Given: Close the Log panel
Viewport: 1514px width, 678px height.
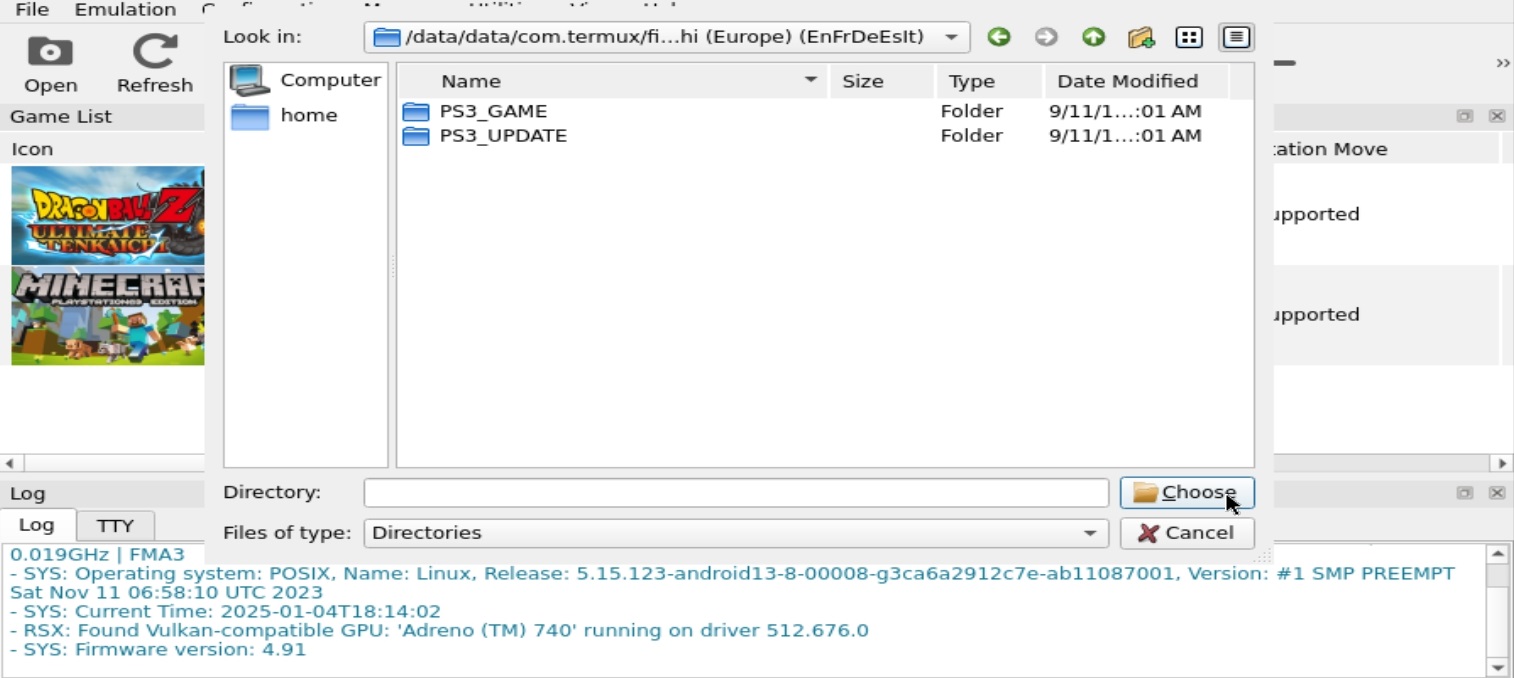Looking at the screenshot, I should tap(1497, 493).
